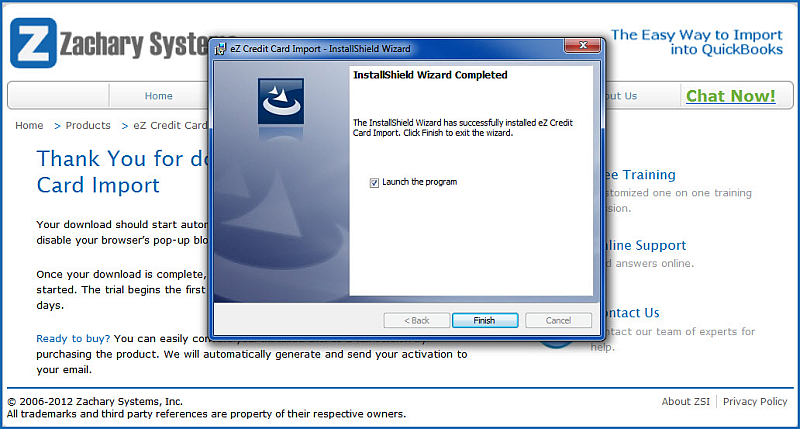Open the Chat Now! link

pos(731,96)
